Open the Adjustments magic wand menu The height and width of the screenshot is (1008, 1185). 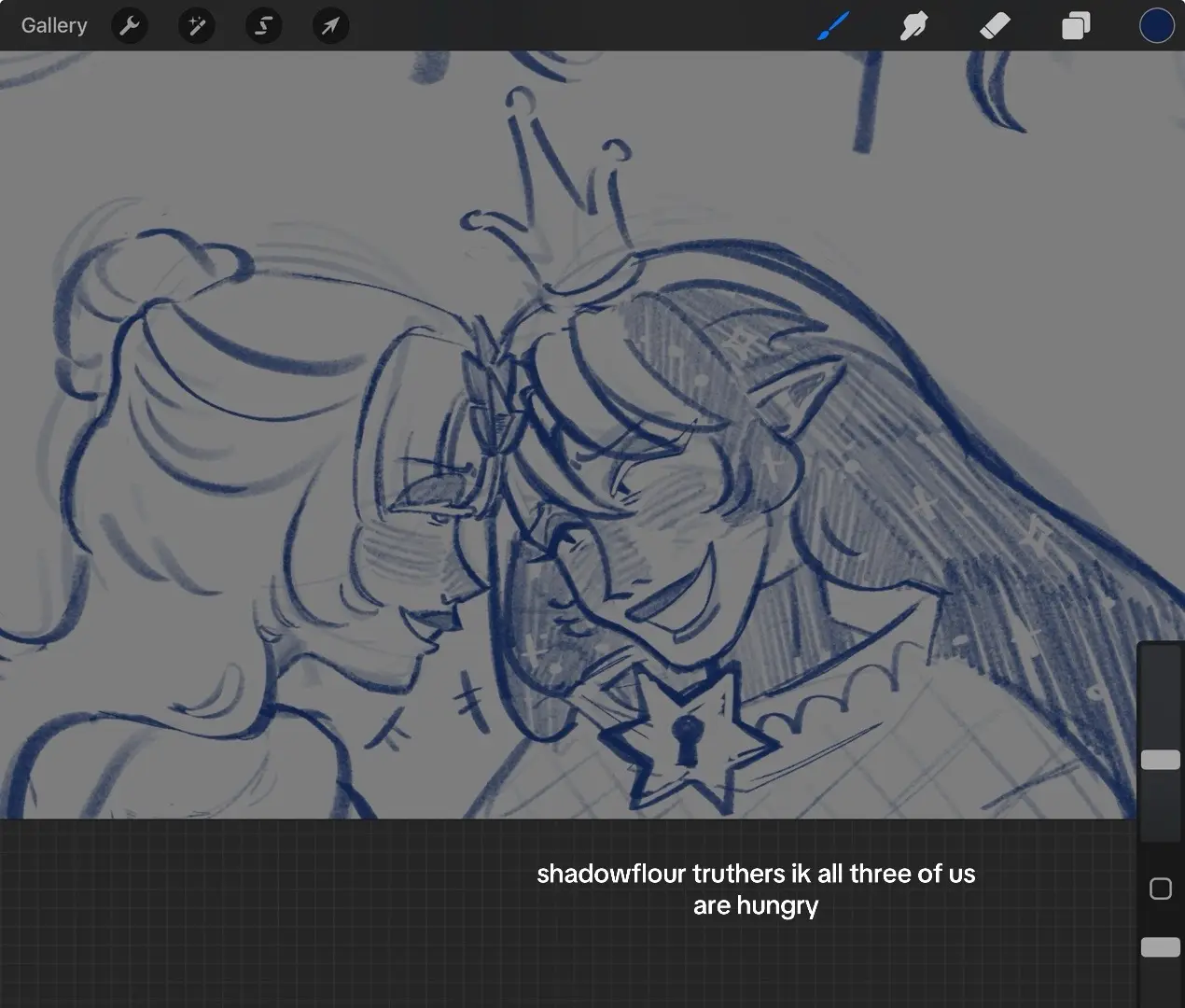click(x=197, y=25)
